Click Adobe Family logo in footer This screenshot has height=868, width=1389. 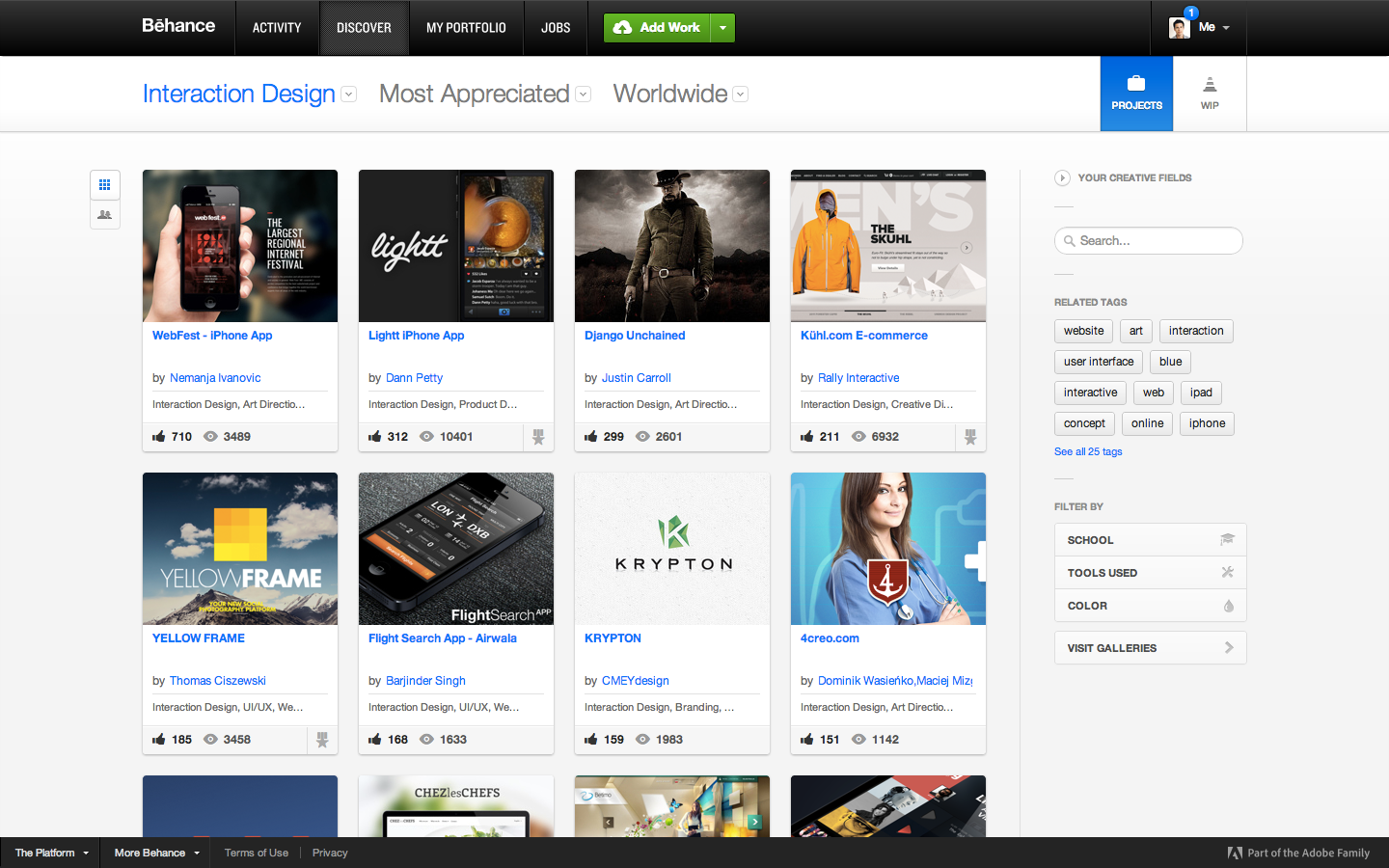point(1235,853)
